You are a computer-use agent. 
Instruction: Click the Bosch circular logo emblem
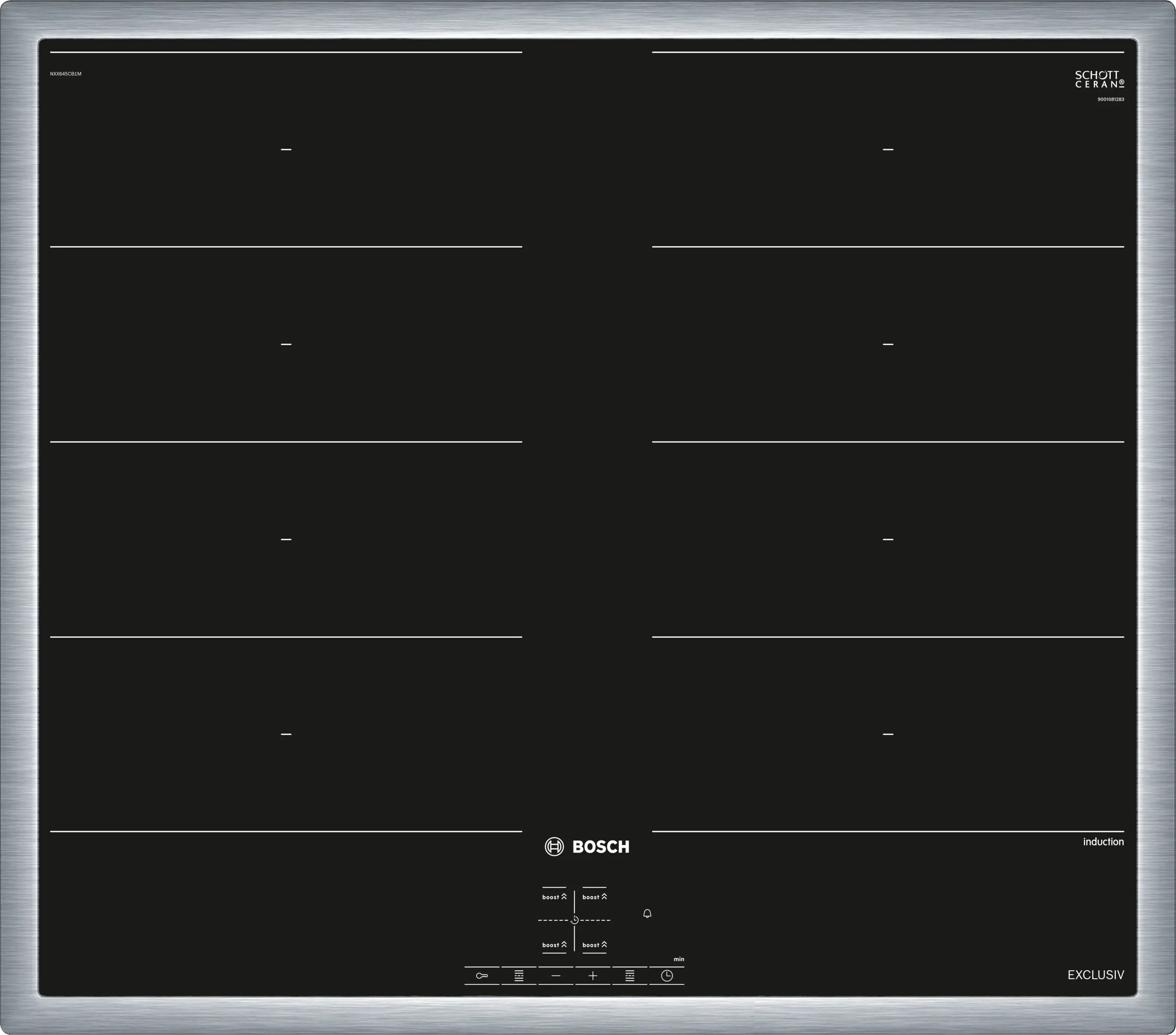(x=554, y=846)
